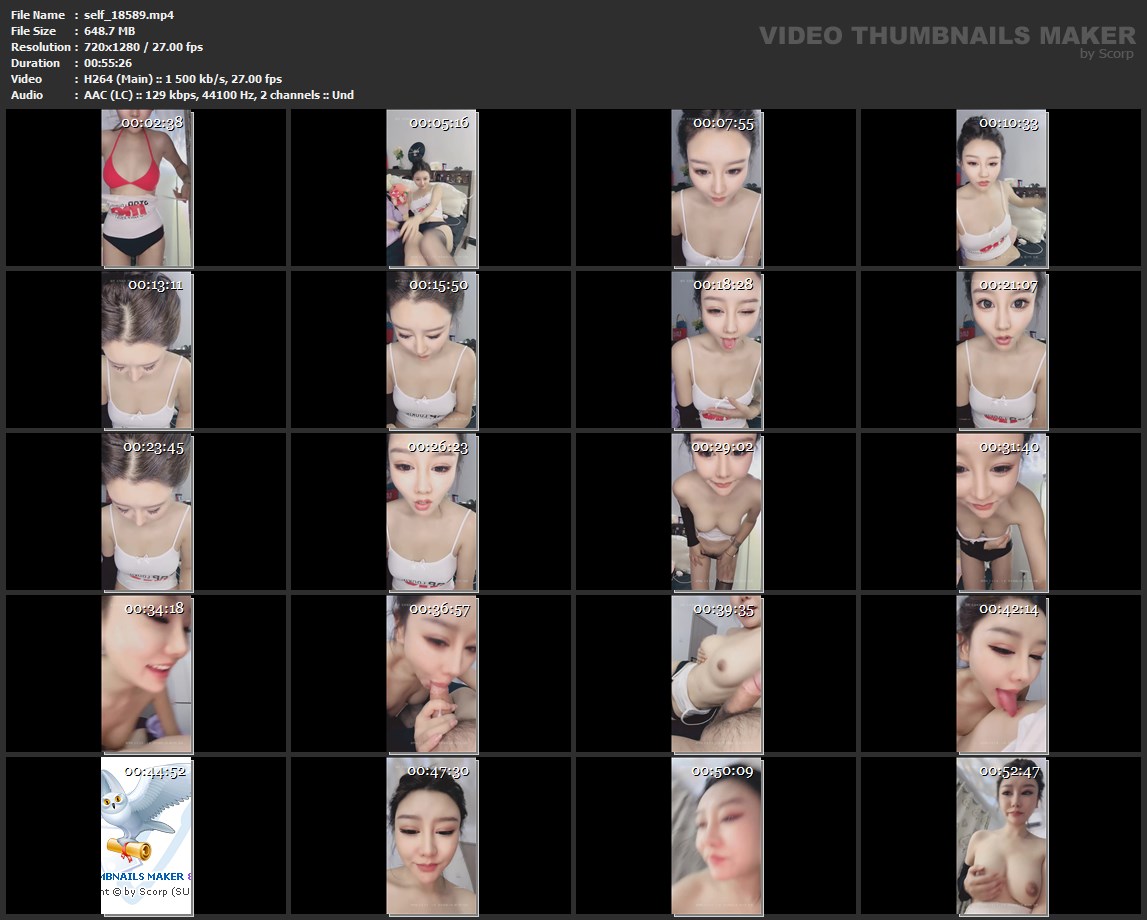
Task: Click the thumbnail at timestamp 00:02:38
Action: pyautogui.click(x=147, y=188)
